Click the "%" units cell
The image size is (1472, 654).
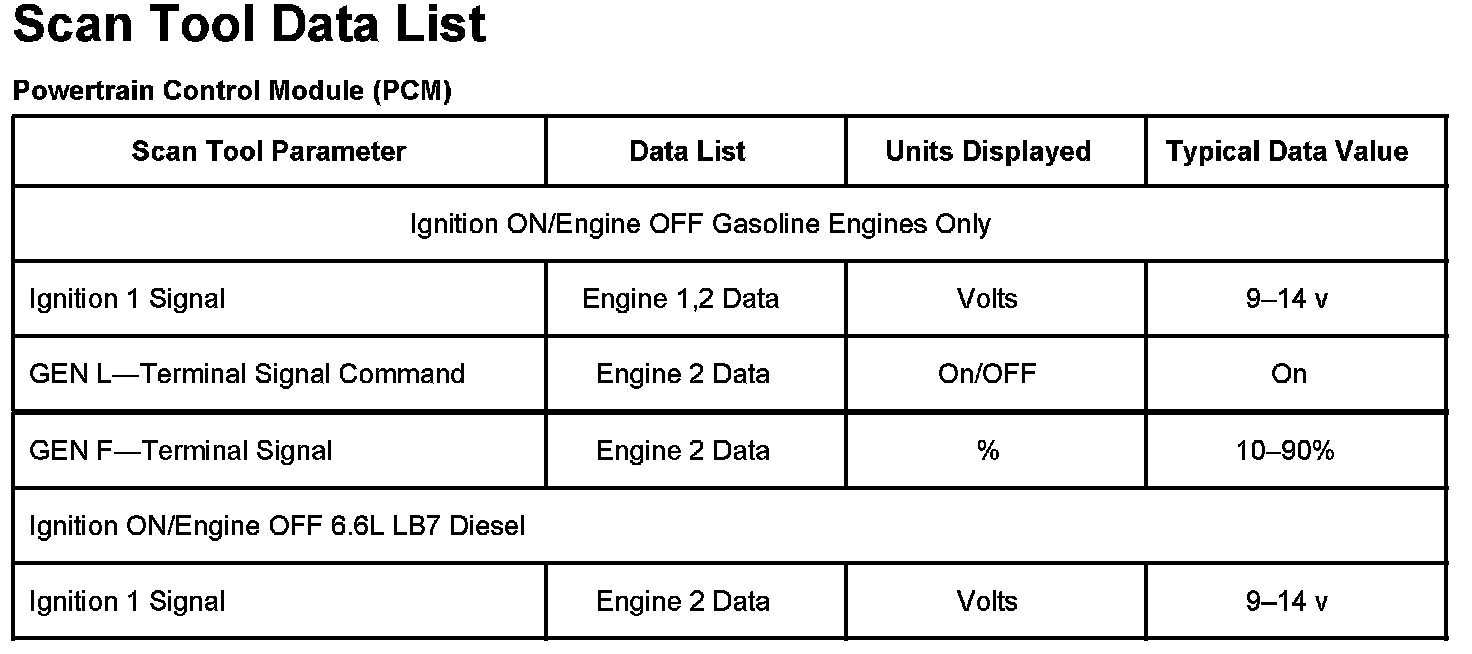988,450
